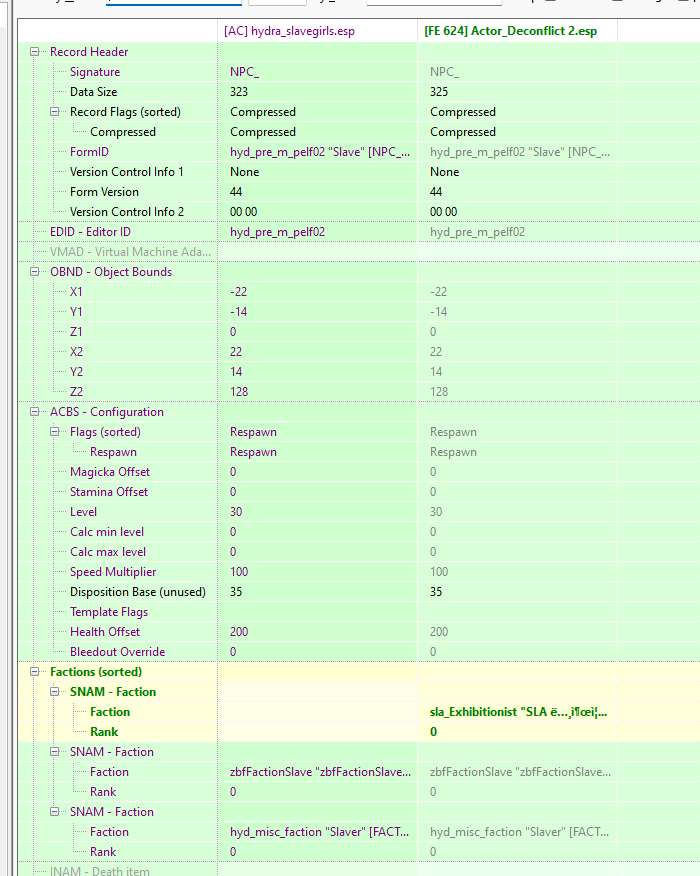Viewport: 700px width, 876px height.
Task: Click zbfFactionSlave value in hydra_slavegirls column
Action: click(320, 772)
